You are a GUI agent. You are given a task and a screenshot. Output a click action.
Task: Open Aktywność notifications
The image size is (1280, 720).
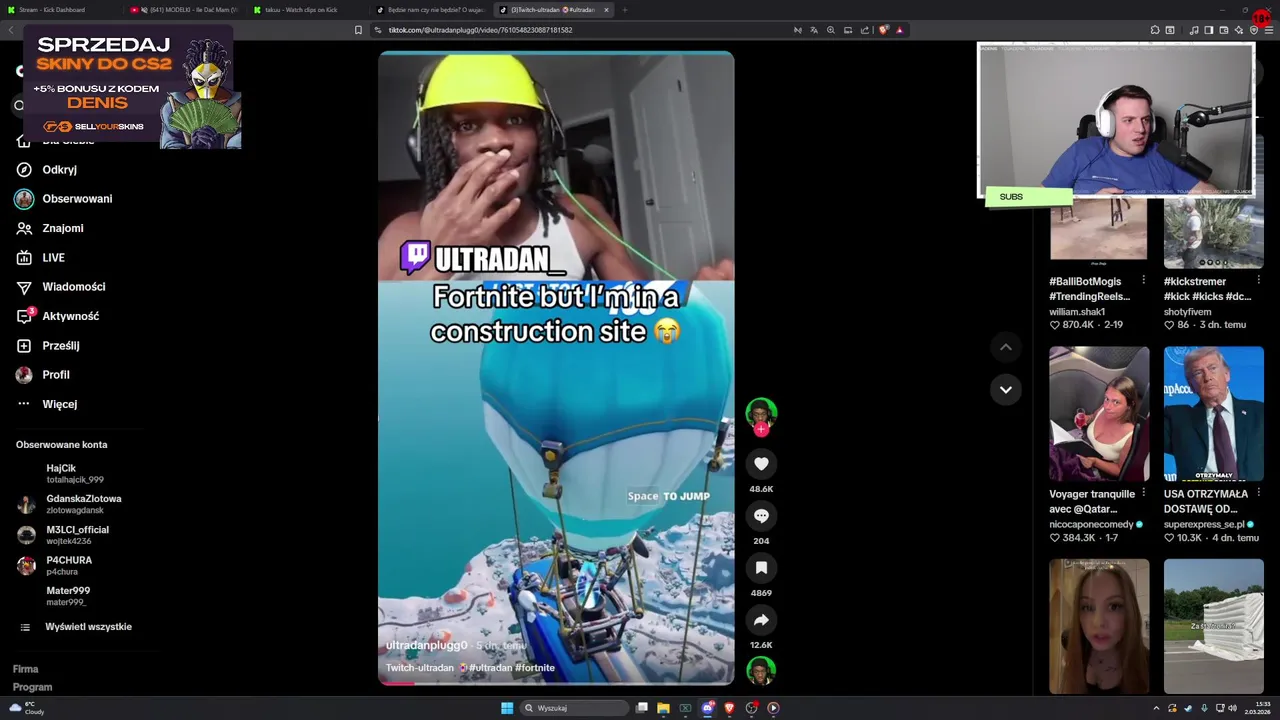pyautogui.click(x=58, y=316)
